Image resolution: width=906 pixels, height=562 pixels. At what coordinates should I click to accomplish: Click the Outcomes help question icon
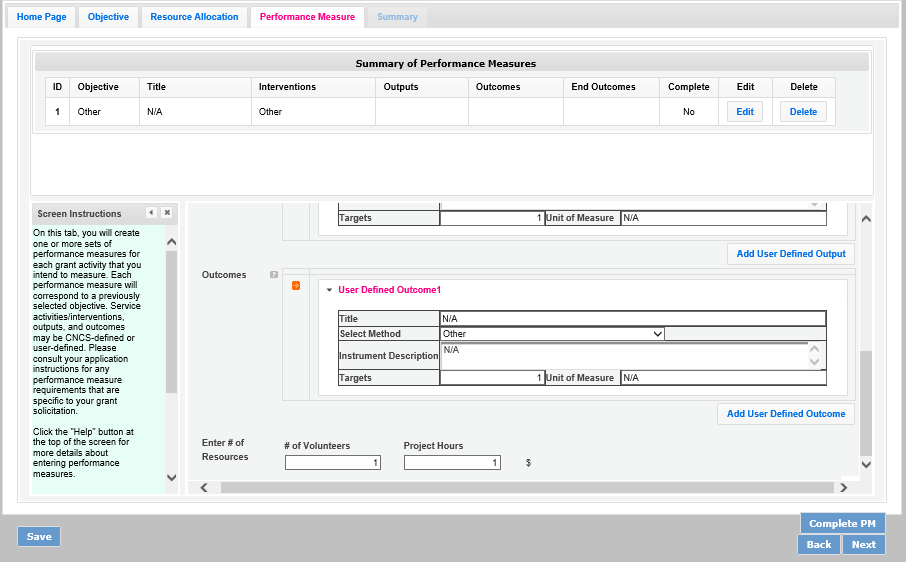point(274,275)
